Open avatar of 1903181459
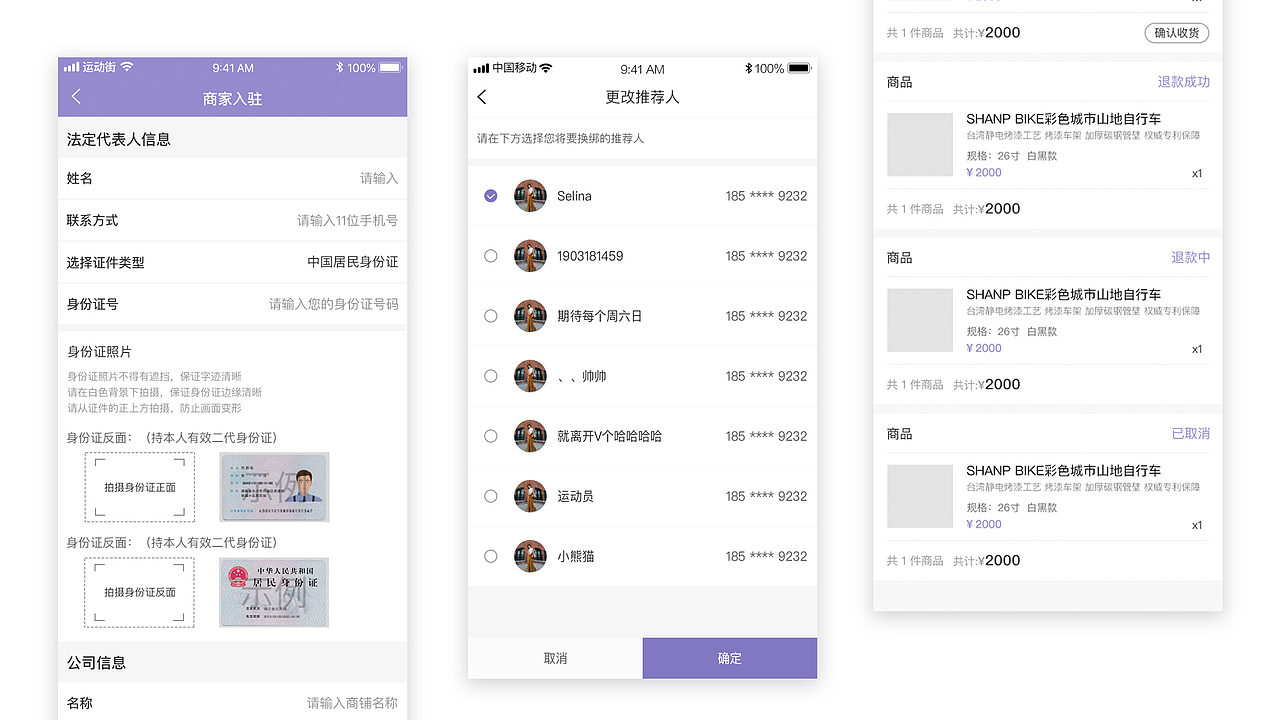 click(530, 256)
